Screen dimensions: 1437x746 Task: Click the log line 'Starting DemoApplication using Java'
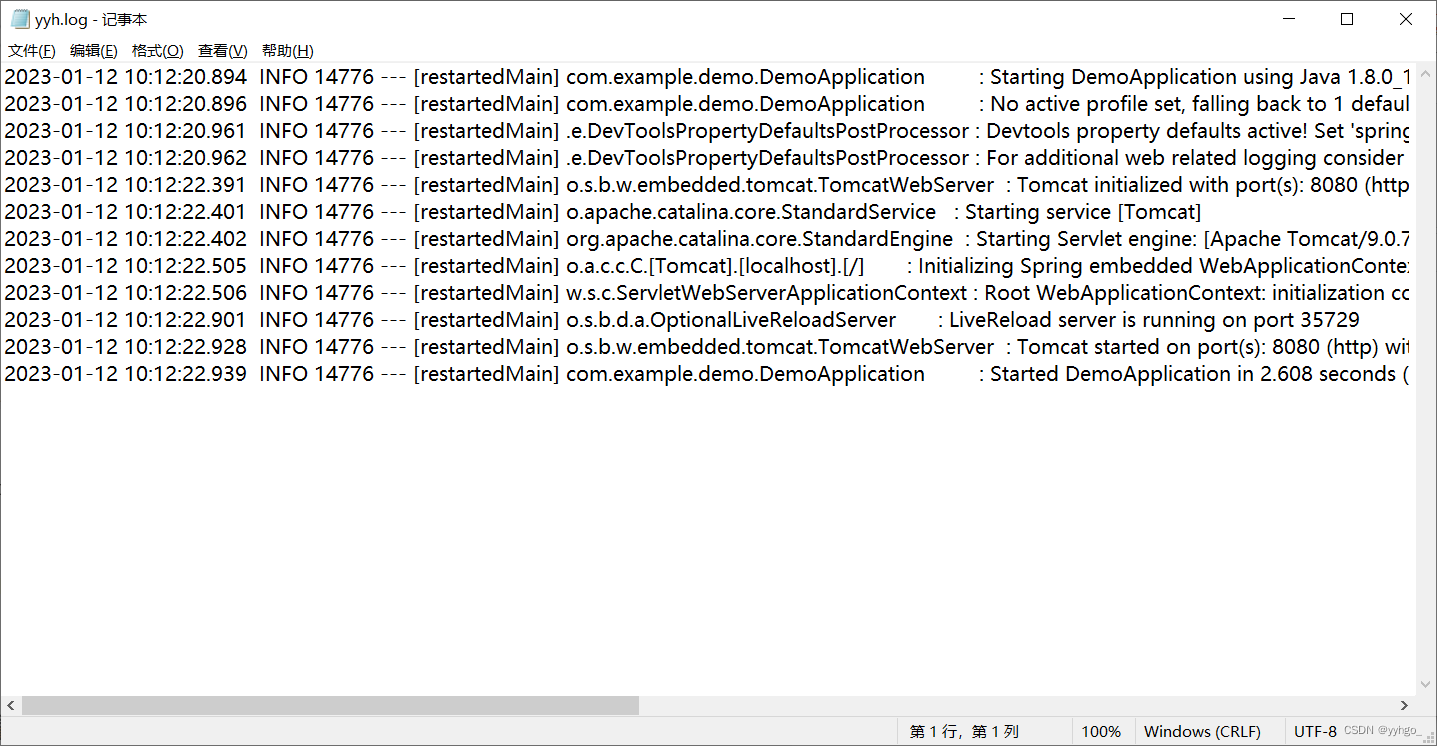click(x=707, y=77)
